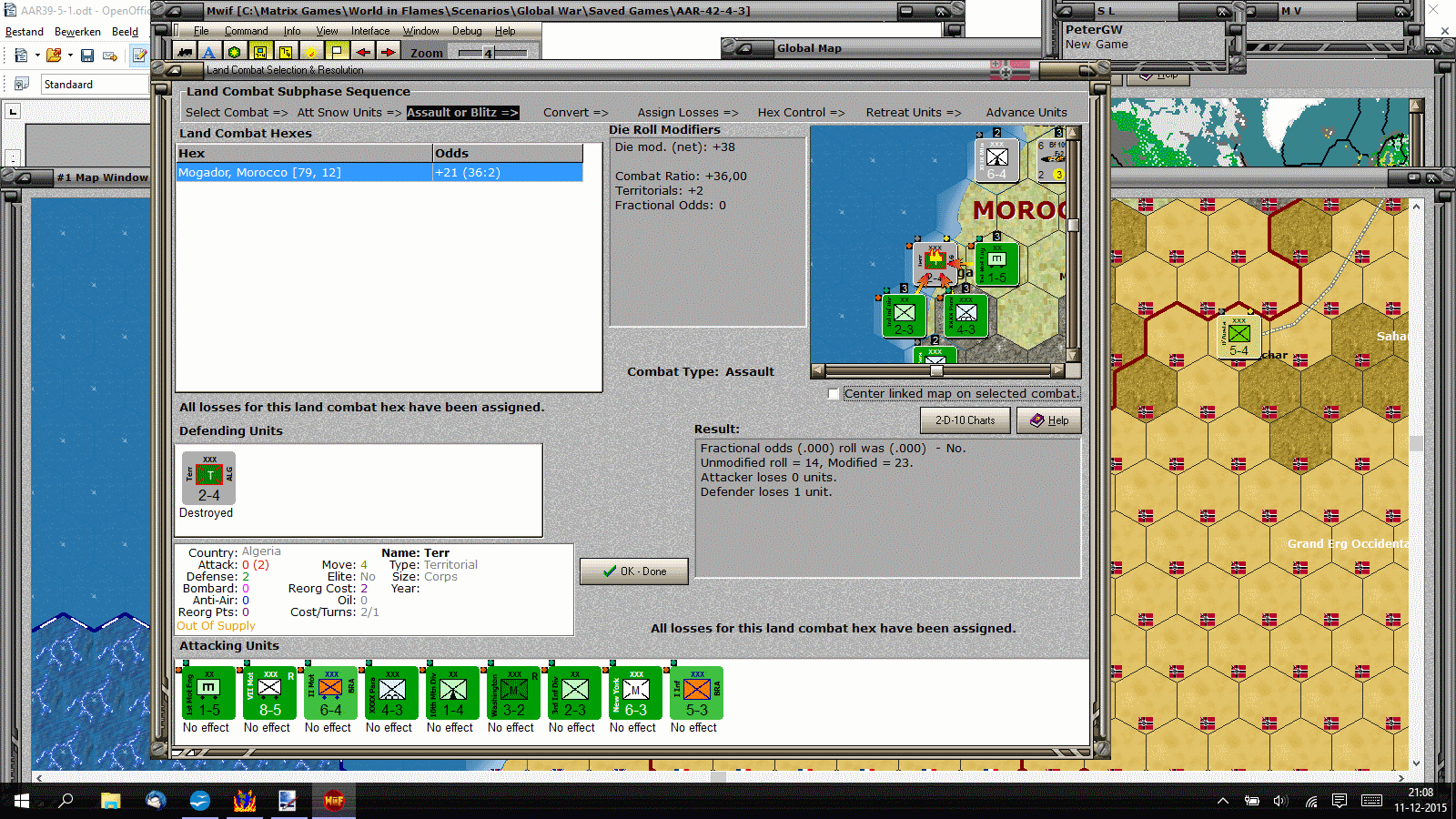Image resolution: width=1456 pixels, height=819 pixels.
Task: Click the Odds column header
Action: point(508,153)
